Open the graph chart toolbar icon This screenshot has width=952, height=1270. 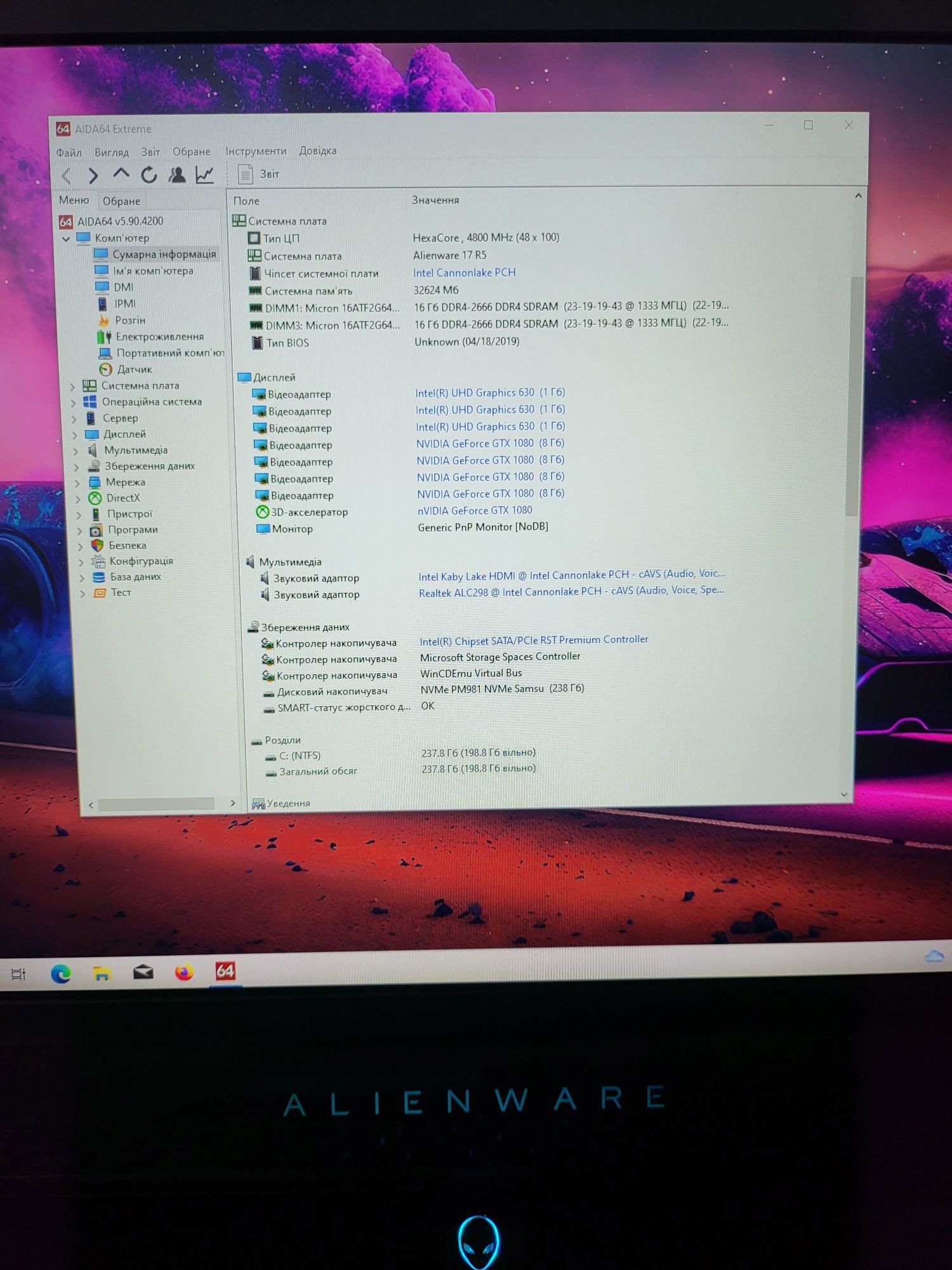pos(204,175)
